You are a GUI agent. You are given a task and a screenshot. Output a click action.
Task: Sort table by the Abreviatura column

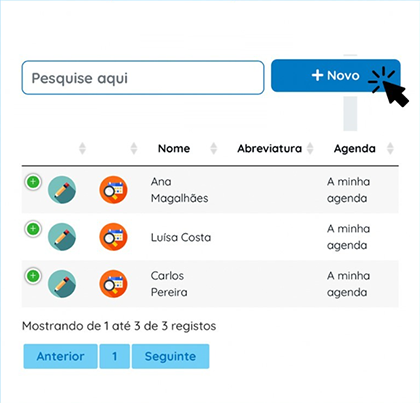(269, 148)
